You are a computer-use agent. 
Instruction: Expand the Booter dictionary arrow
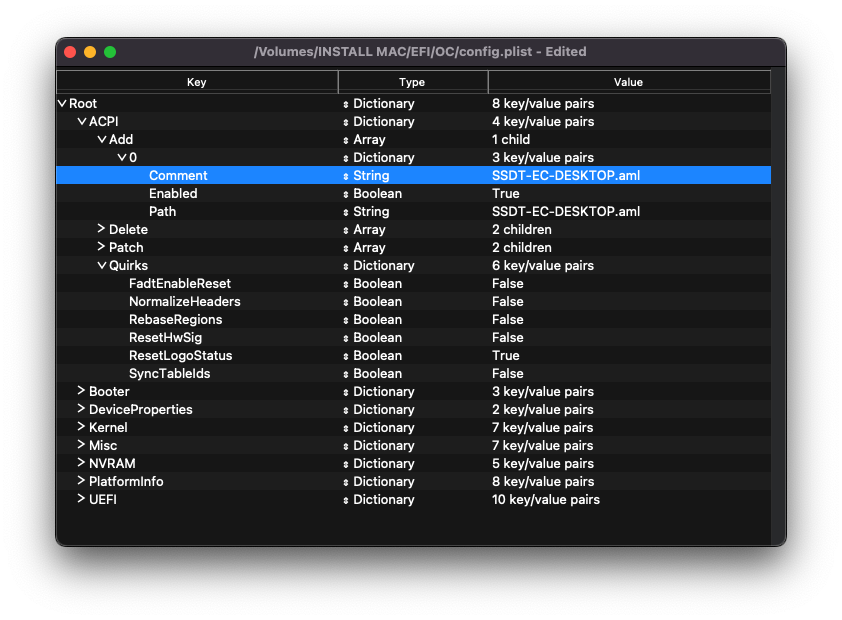coord(81,392)
